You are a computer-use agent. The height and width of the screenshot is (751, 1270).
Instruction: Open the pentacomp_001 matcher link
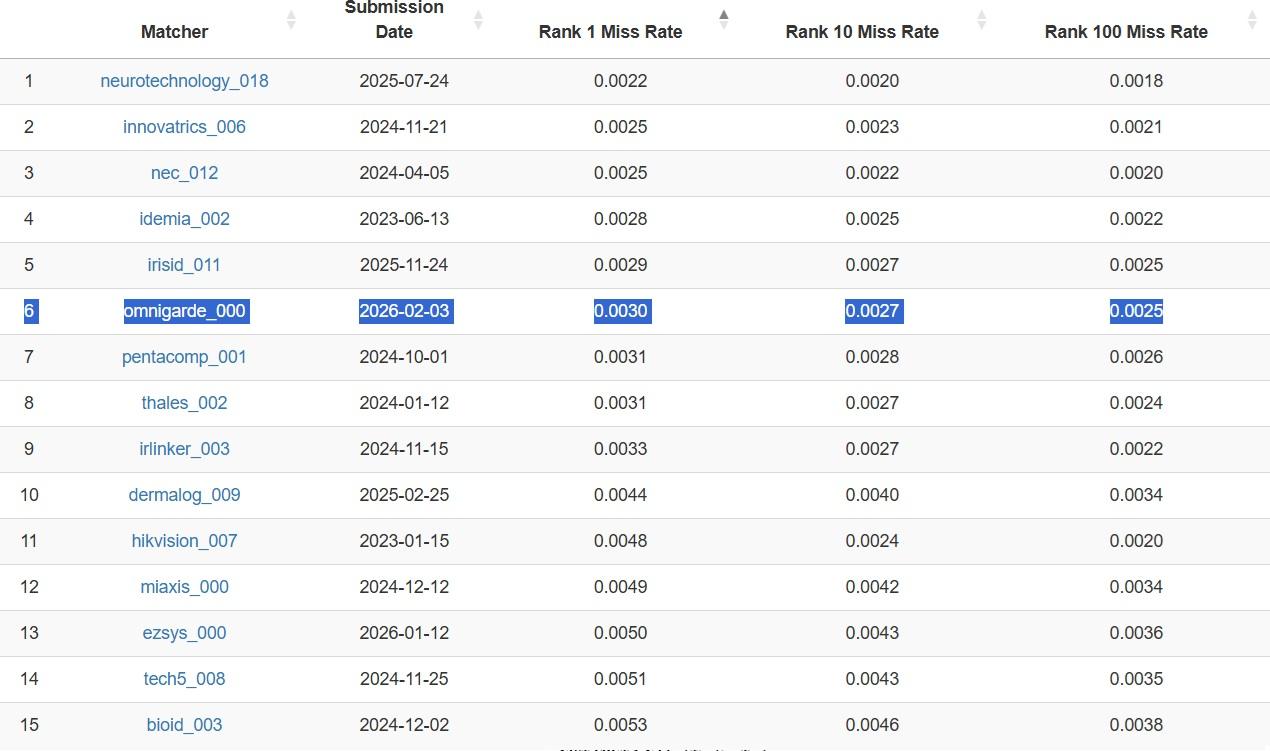click(x=184, y=357)
